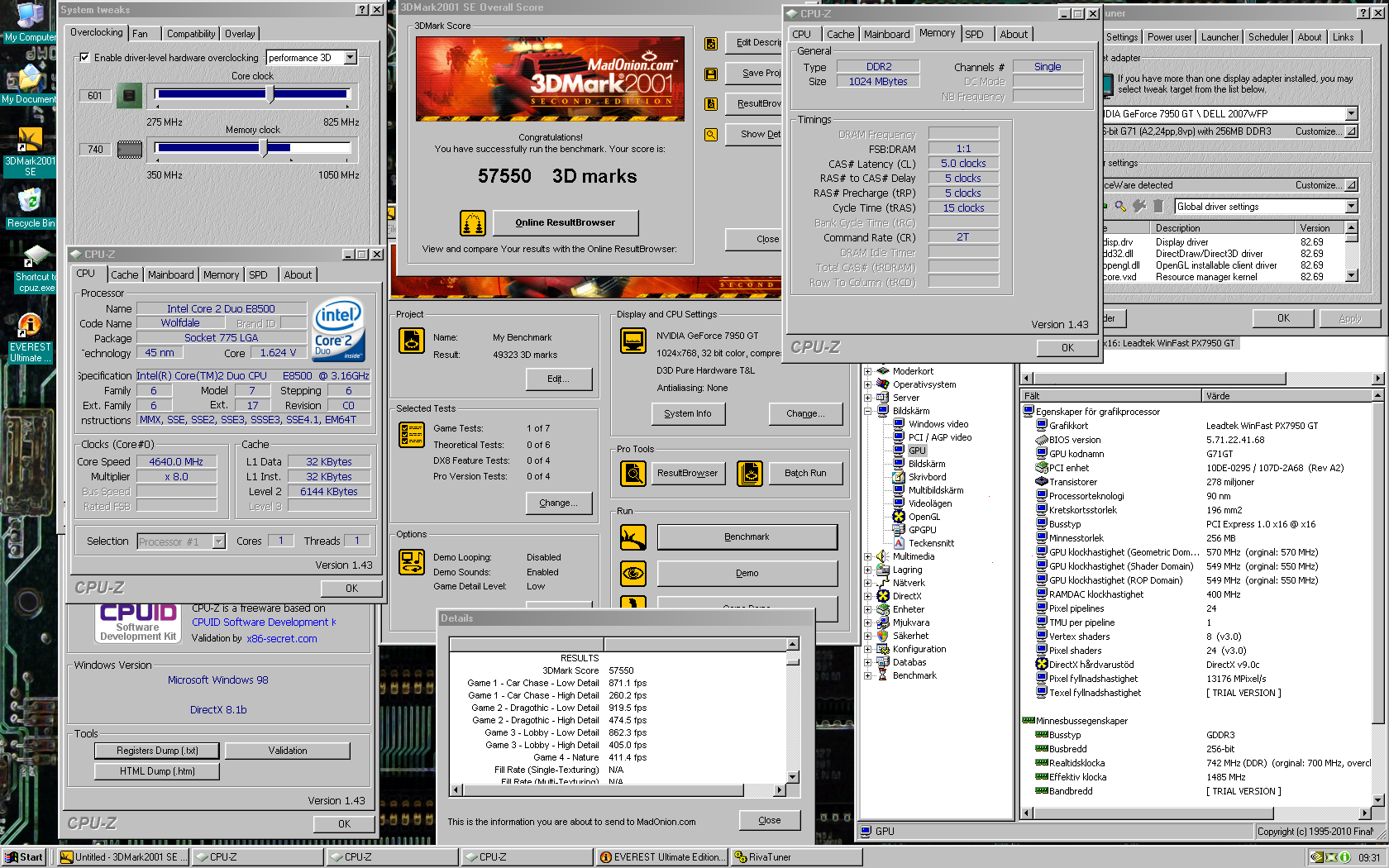Open the My Computer desktop icon
The height and width of the screenshot is (868, 1389).
click(30, 22)
